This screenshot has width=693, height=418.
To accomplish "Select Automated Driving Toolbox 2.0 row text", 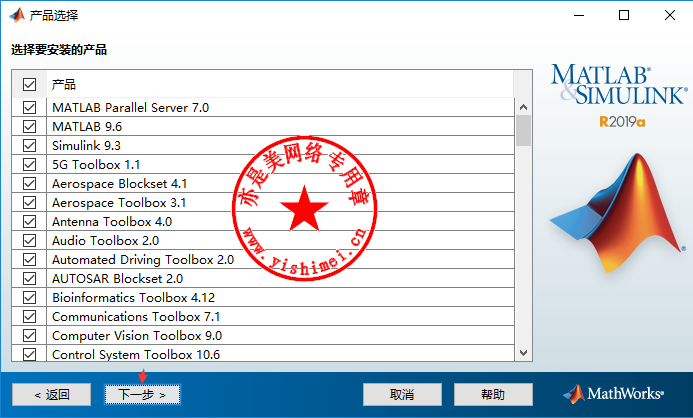I will [x=143, y=259].
